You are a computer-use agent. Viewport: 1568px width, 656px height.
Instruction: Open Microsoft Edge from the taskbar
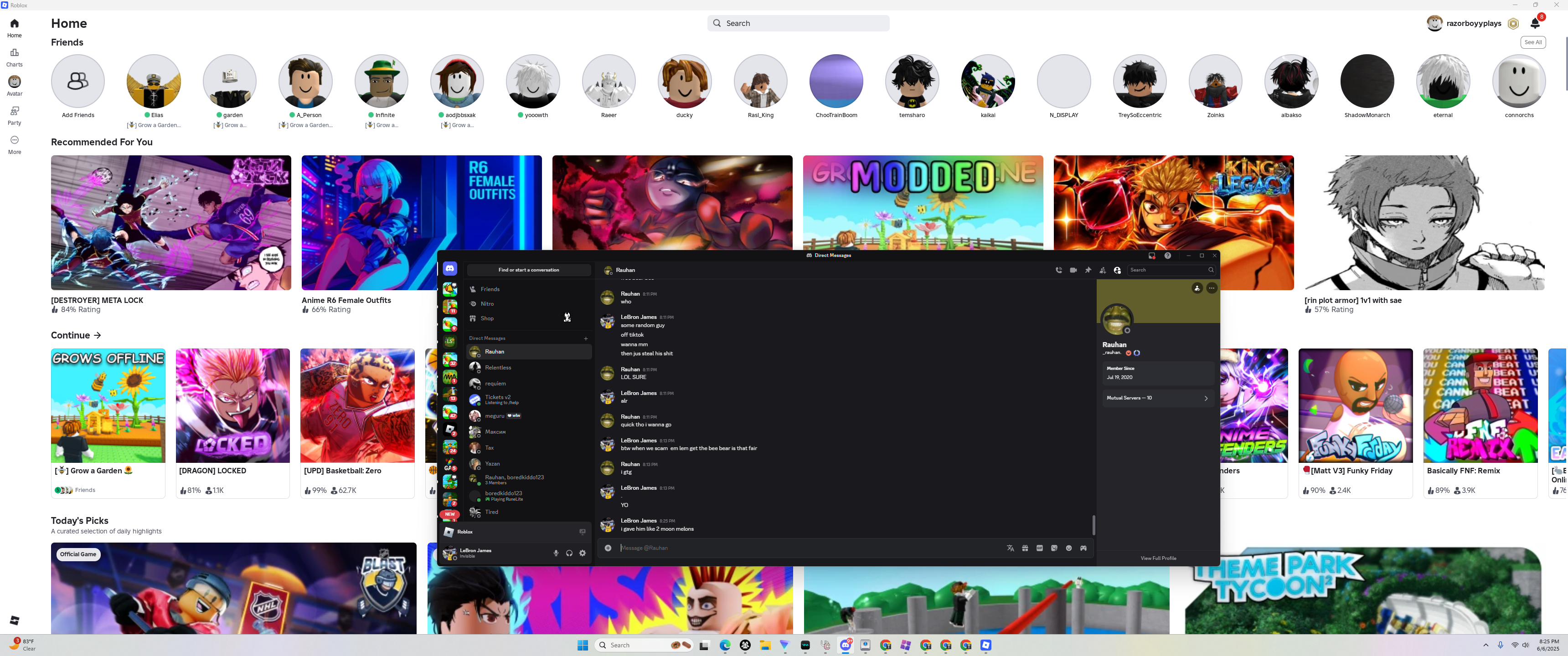pyautogui.click(x=725, y=645)
